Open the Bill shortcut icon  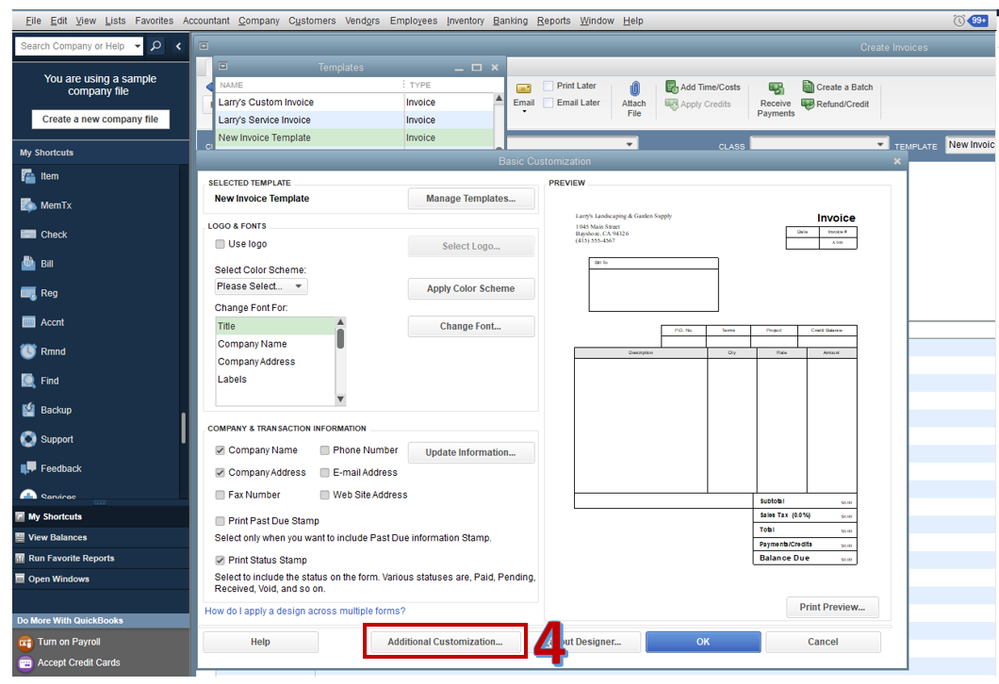click(28, 263)
